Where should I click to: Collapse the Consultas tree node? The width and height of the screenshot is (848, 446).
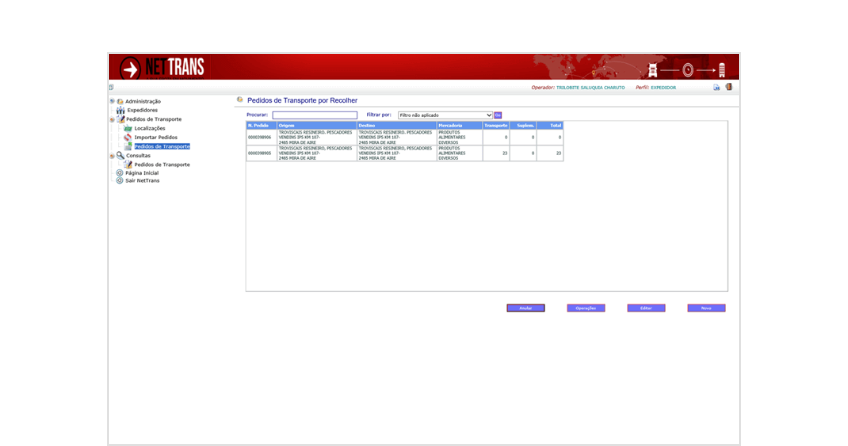tap(112, 156)
